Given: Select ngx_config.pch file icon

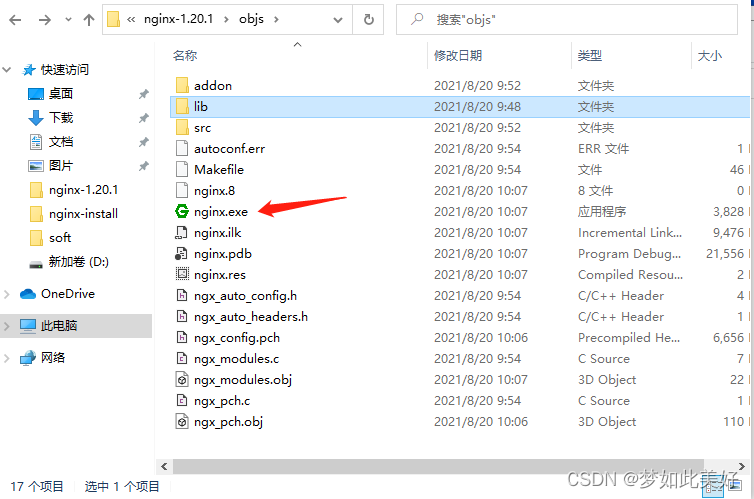Looking at the screenshot, I should [182, 337].
